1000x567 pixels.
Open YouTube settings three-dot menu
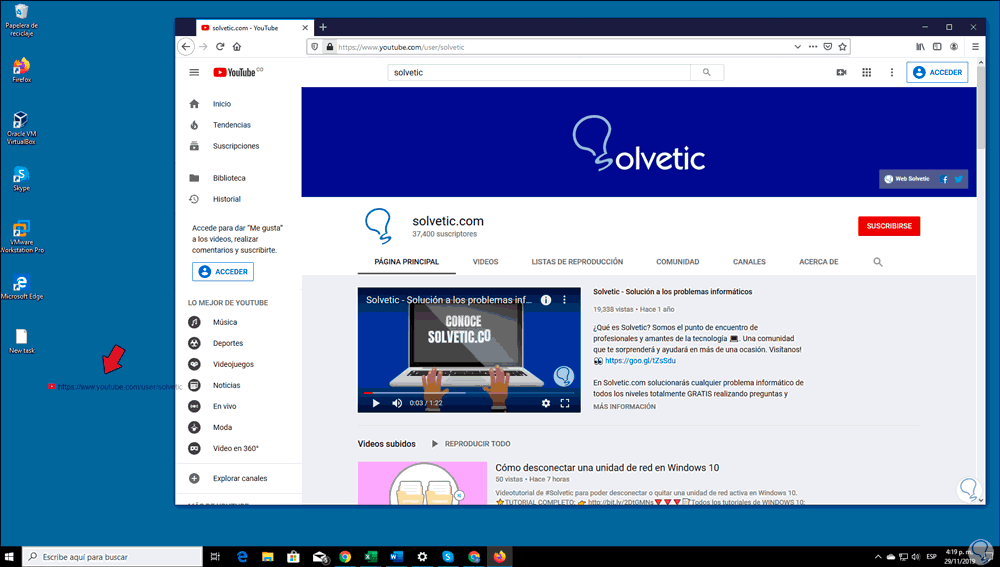892,73
